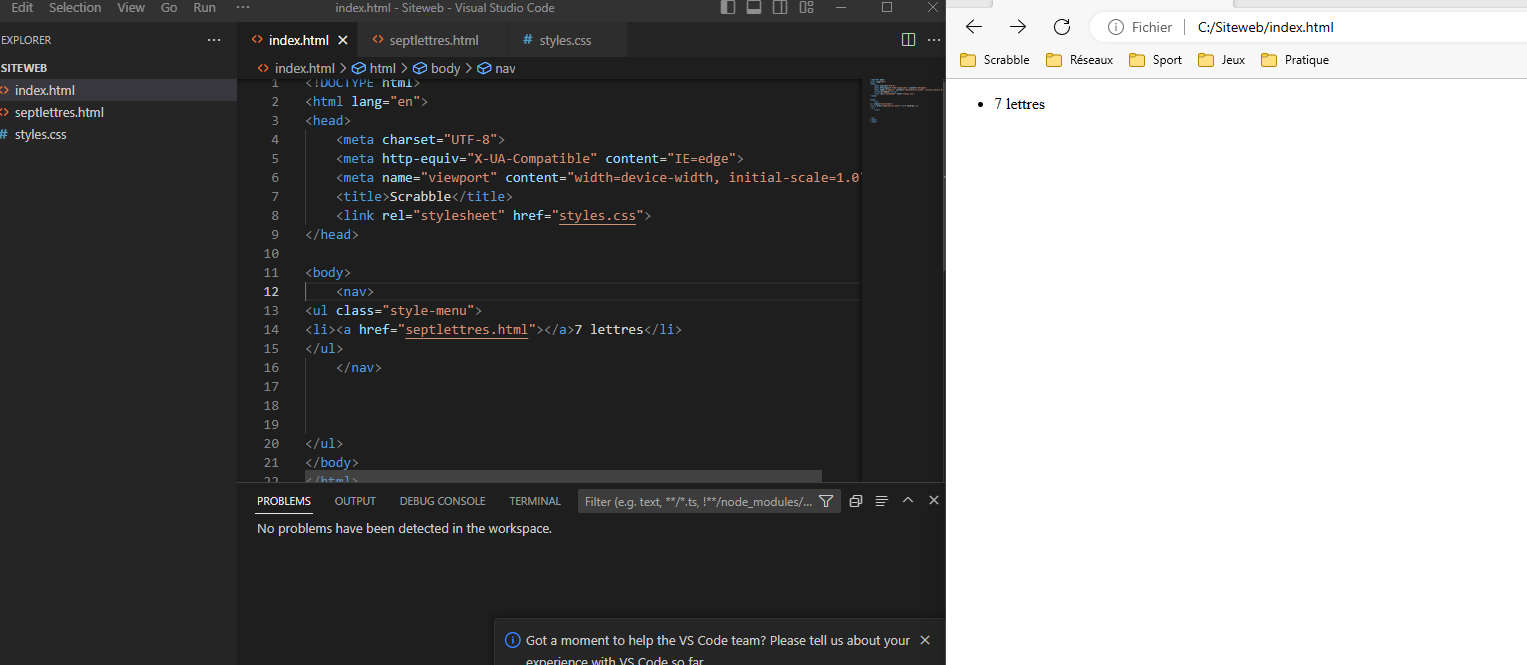Open the Customize Layout icon
This screenshot has width=1527, height=665.
807,8
